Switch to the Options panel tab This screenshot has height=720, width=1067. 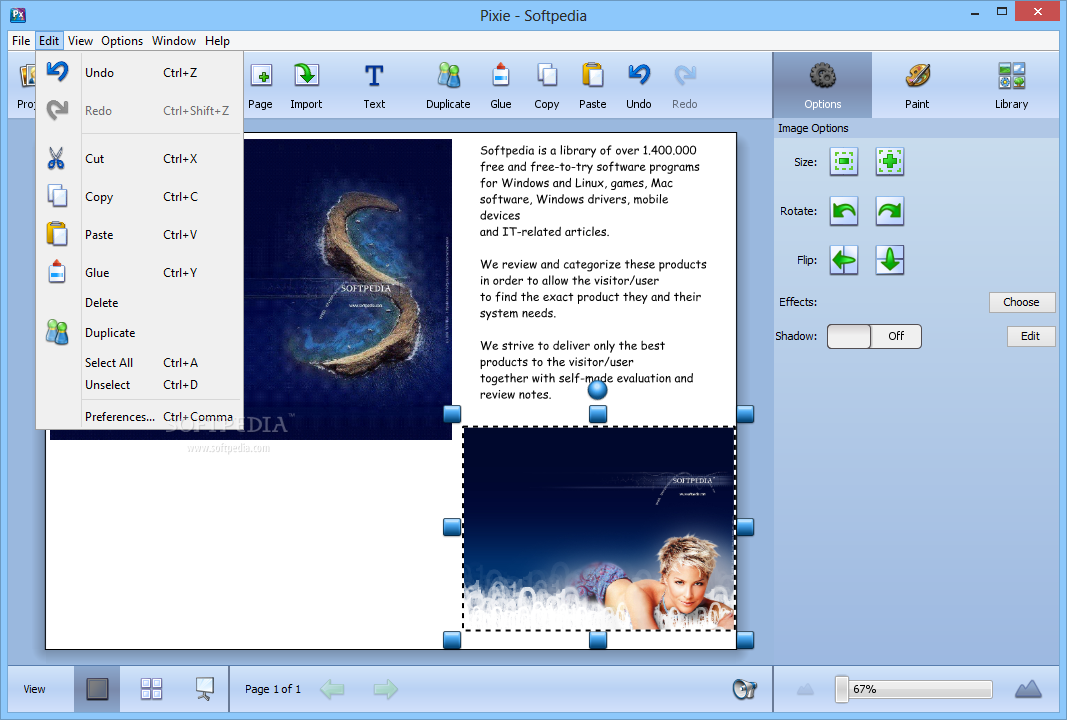(822, 85)
